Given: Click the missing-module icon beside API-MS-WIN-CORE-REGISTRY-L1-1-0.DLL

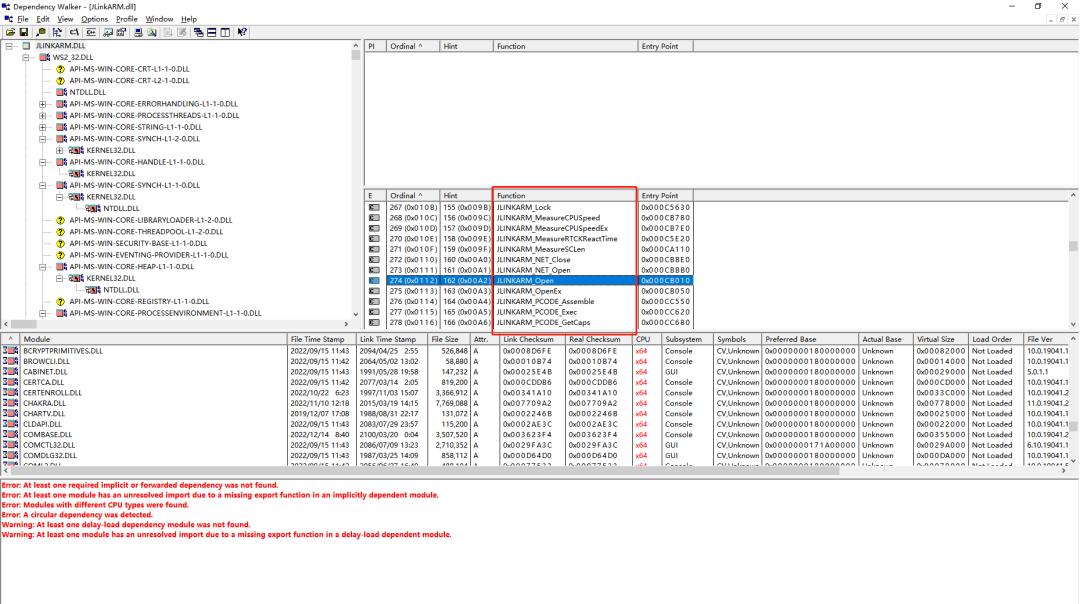Looking at the screenshot, I should (x=61, y=301).
